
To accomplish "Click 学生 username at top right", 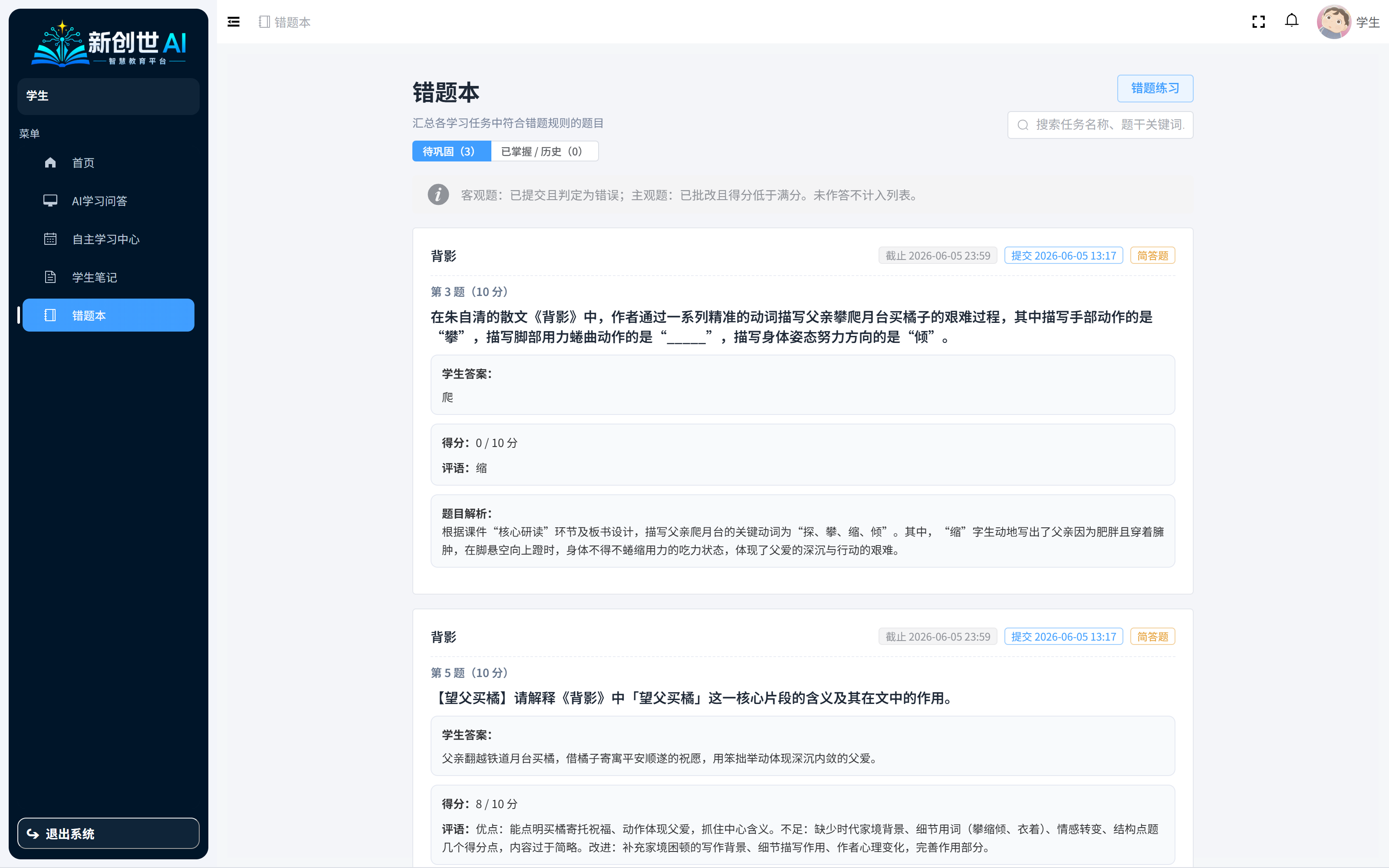I will (x=1368, y=23).
